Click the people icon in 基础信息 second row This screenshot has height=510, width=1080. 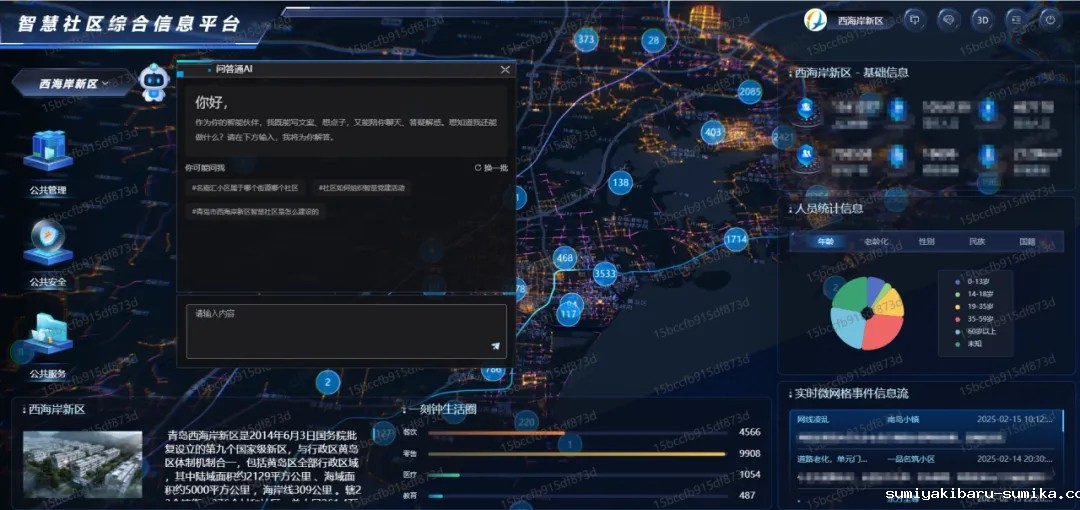[x=805, y=156]
